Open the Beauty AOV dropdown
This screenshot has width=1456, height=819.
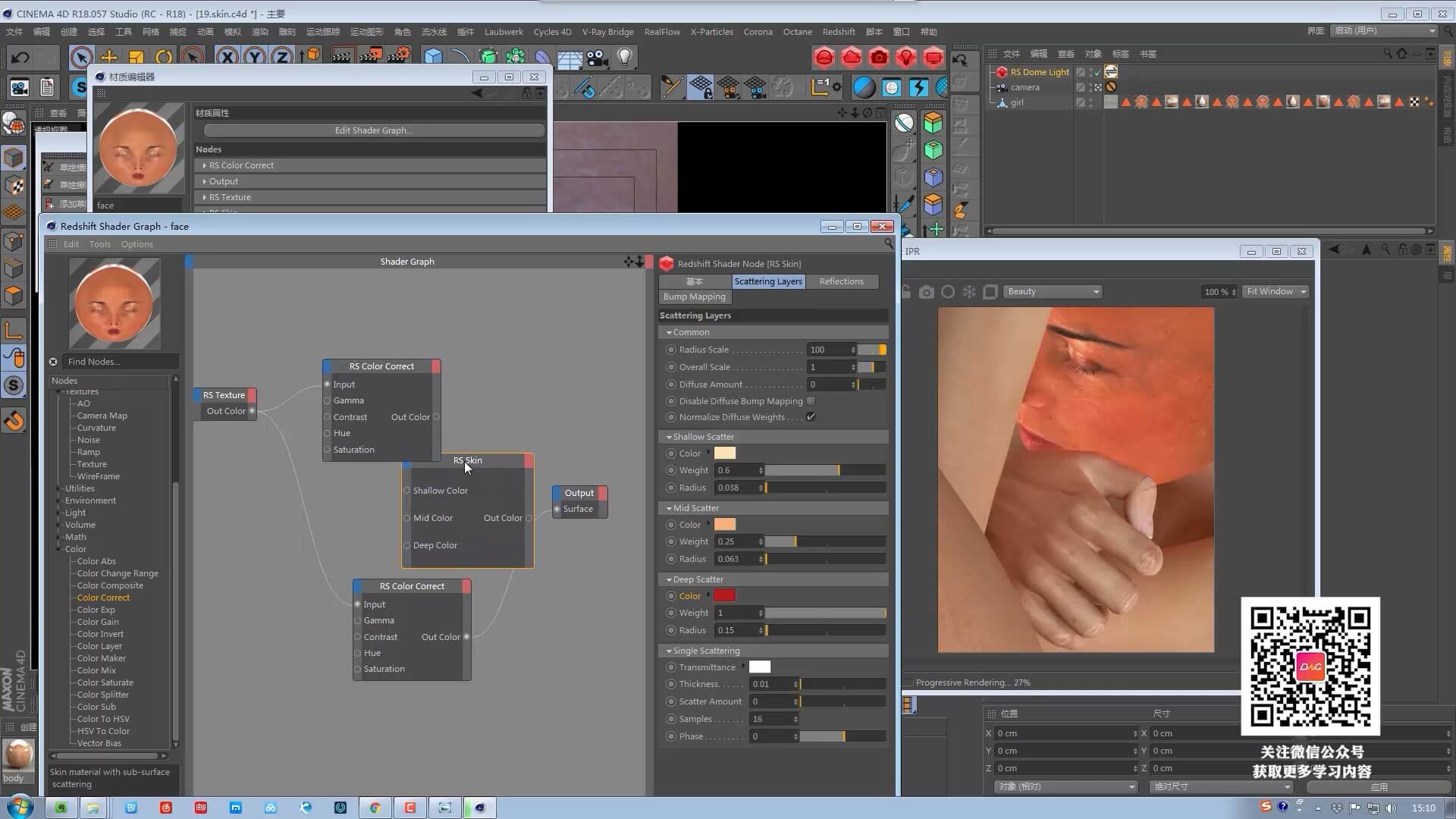coord(1053,292)
